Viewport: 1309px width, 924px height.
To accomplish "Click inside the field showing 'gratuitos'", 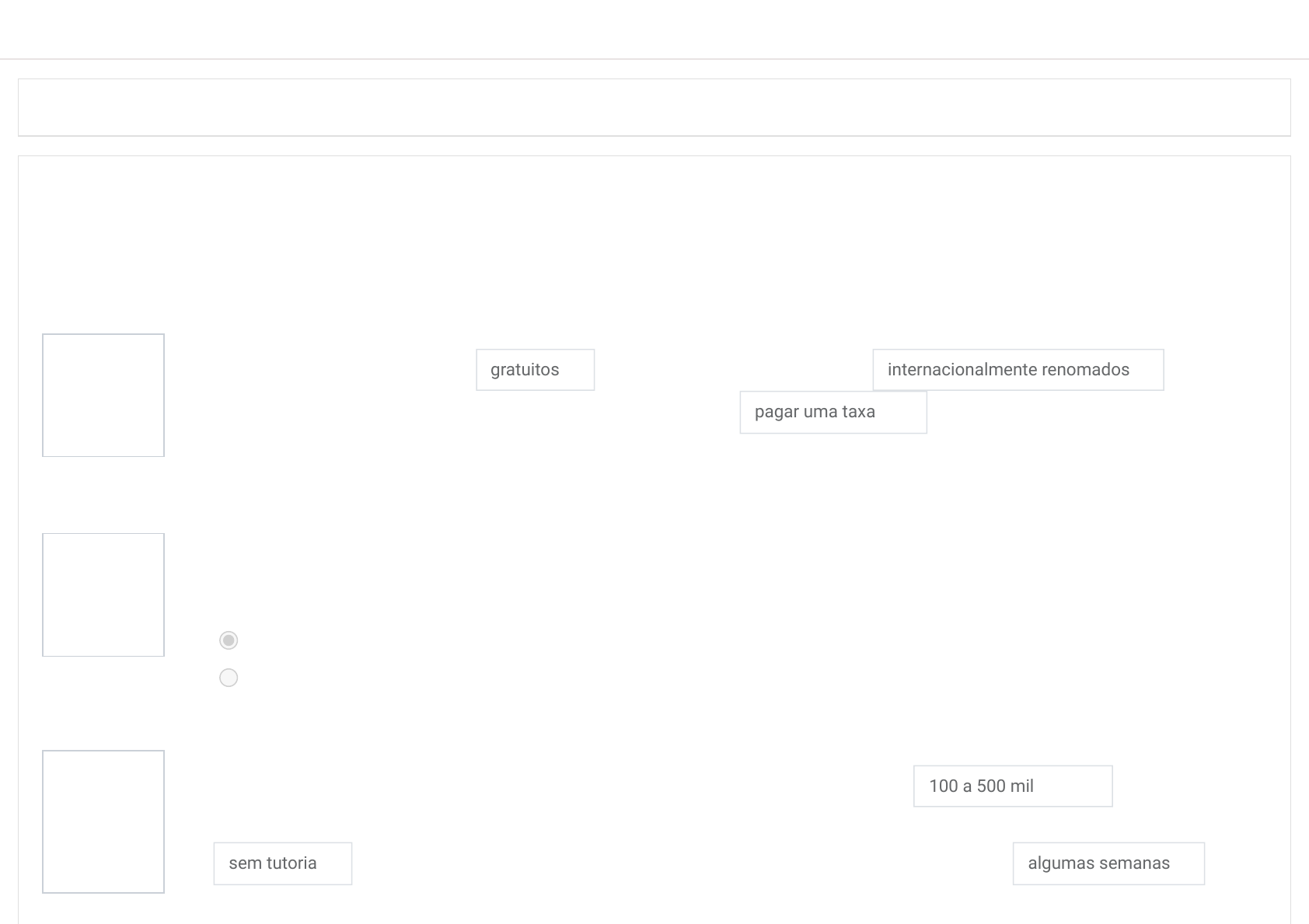I will [x=535, y=370].
